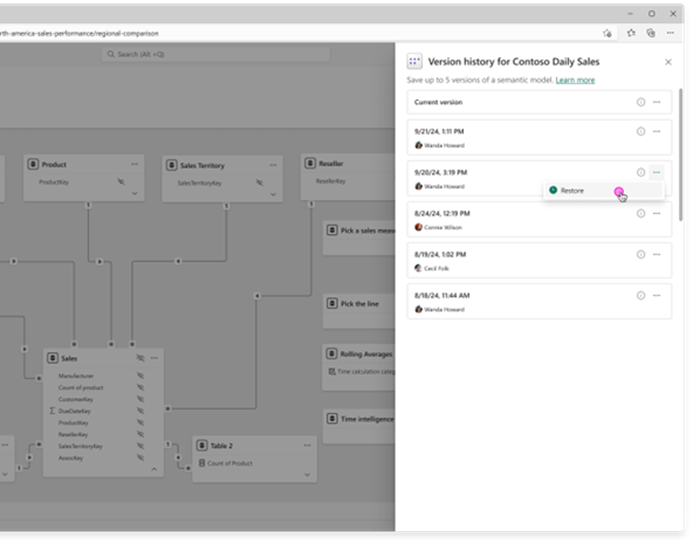Screen dimensions: 693x543
Task: Open more options for 8/19/24 1:02 PM version
Action: click(x=657, y=255)
